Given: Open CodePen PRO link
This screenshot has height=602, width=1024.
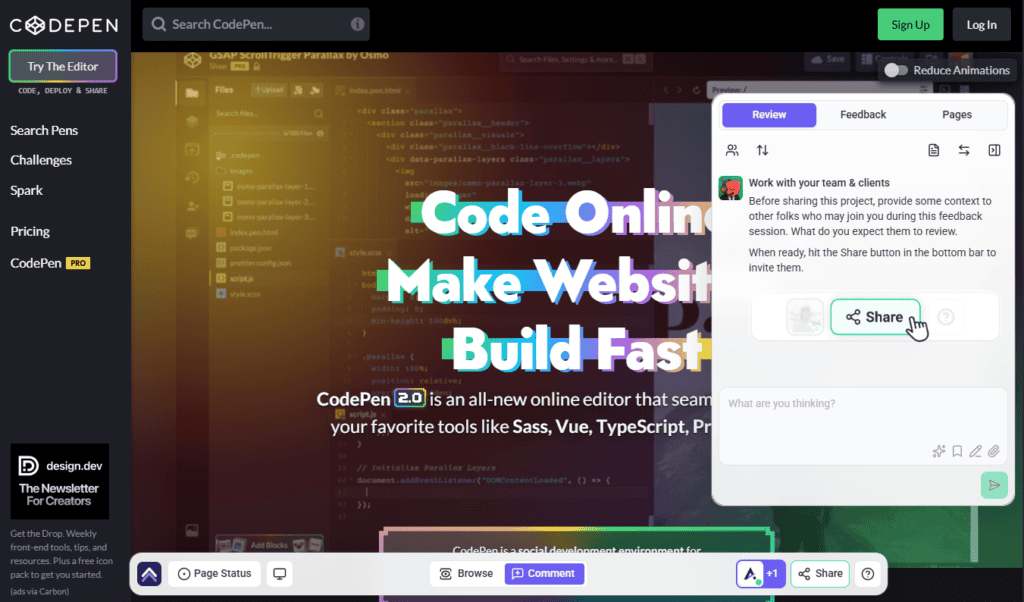Looking at the screenshot, I should point(50,263).
